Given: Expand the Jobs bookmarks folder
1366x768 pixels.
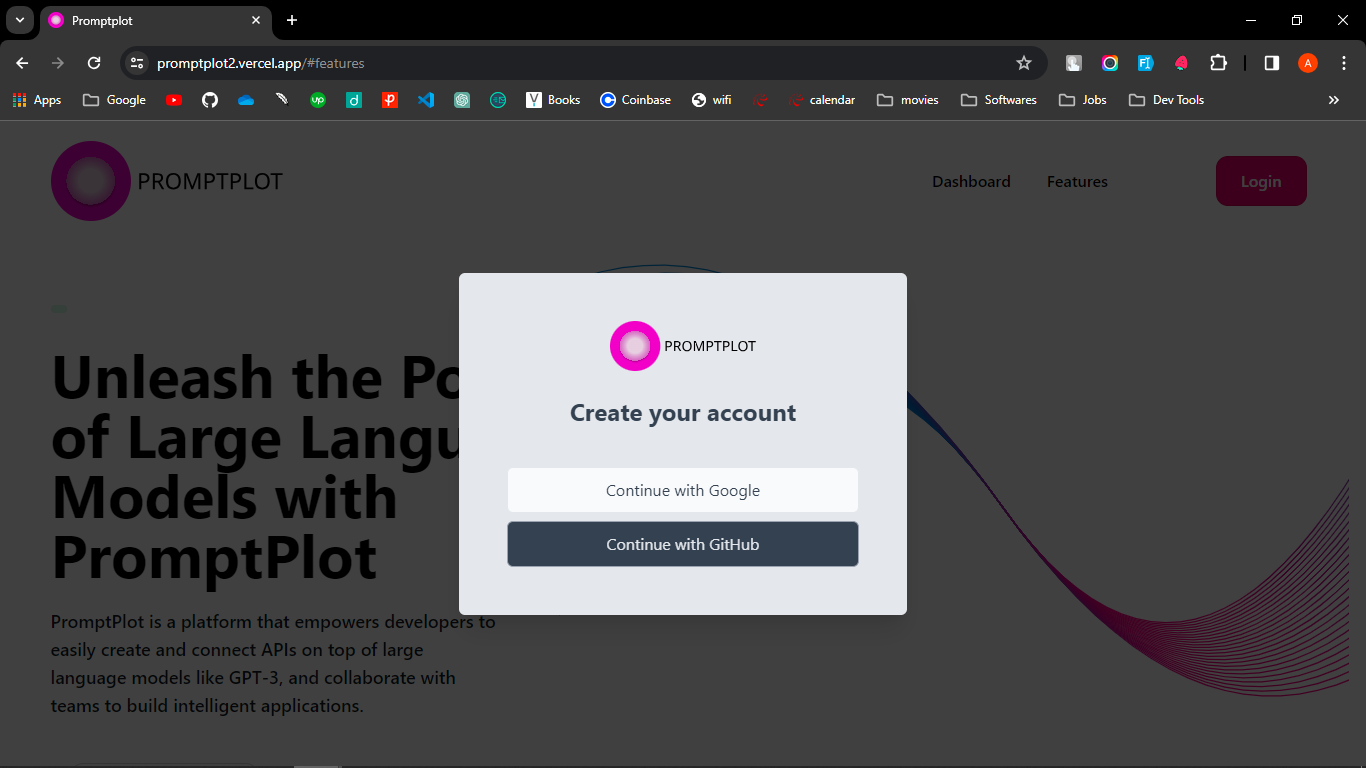Looking at the screenshot, I should (x=1083, y=100).
